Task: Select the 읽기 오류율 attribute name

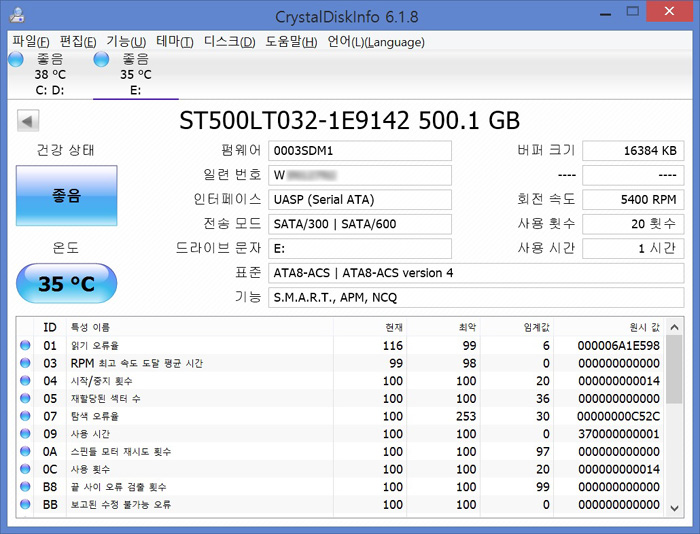Action: [x=95, y=346]
